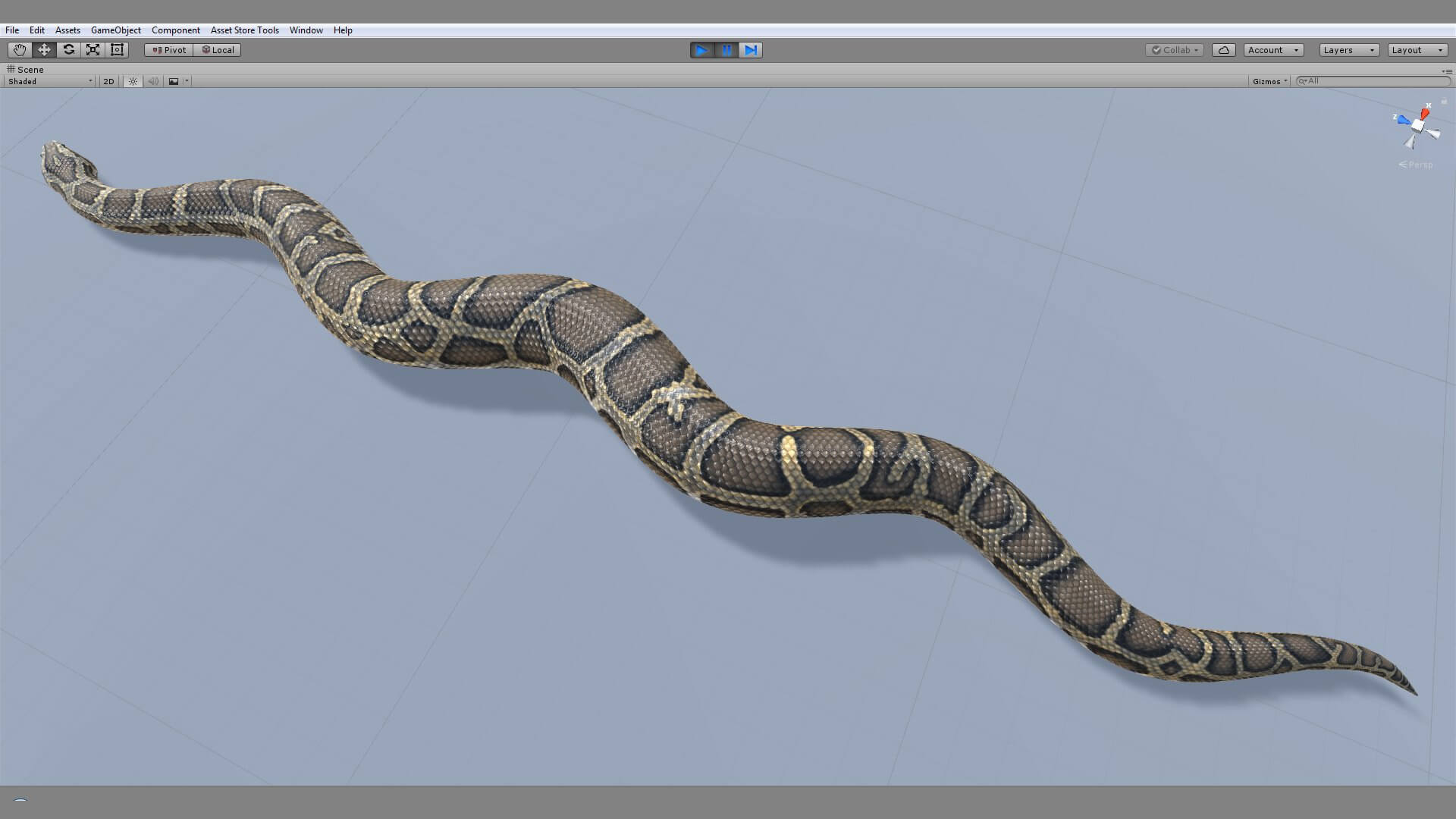Open the GameObject menu
Image resolution: width=1456 pixels, height=819 pixels.
pyautogui.click(x=115, y=30)
